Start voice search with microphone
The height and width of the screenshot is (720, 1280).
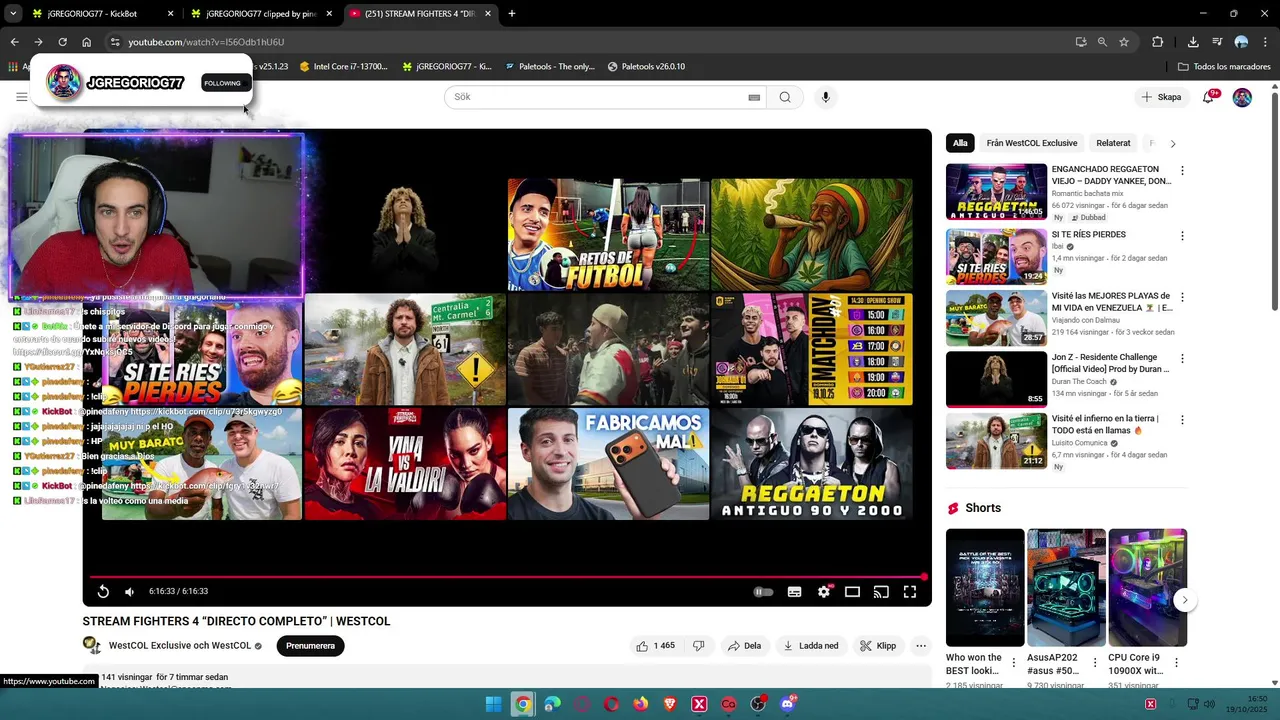(x=825, y=97)
